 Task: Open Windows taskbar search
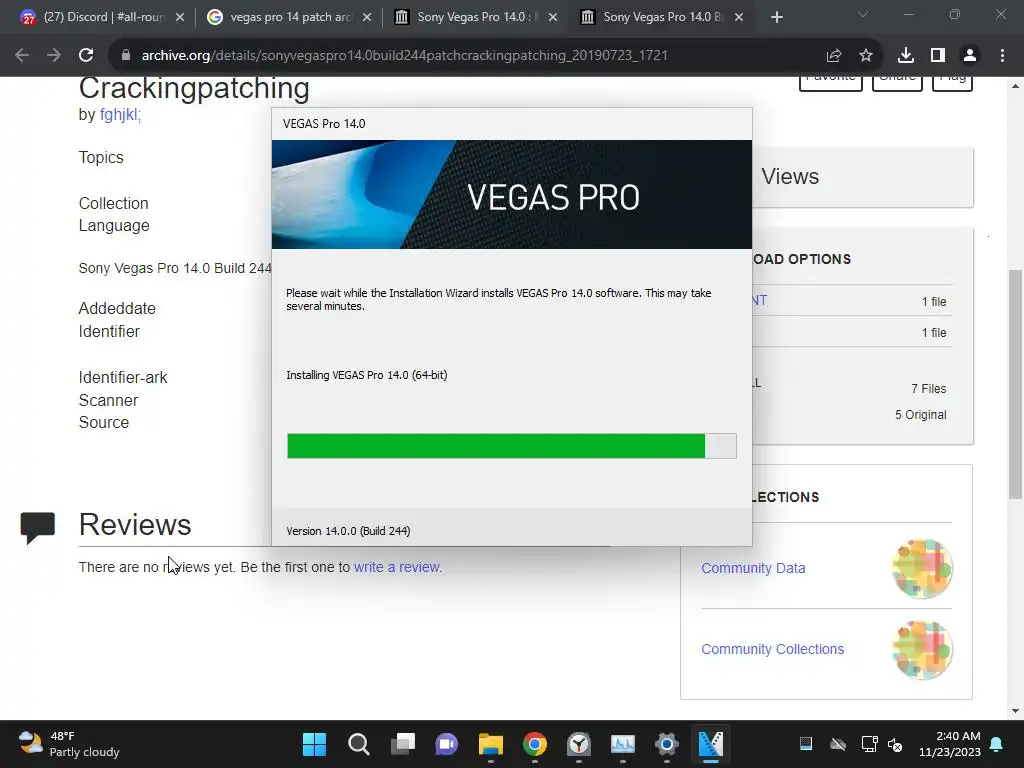click(359, 744)
